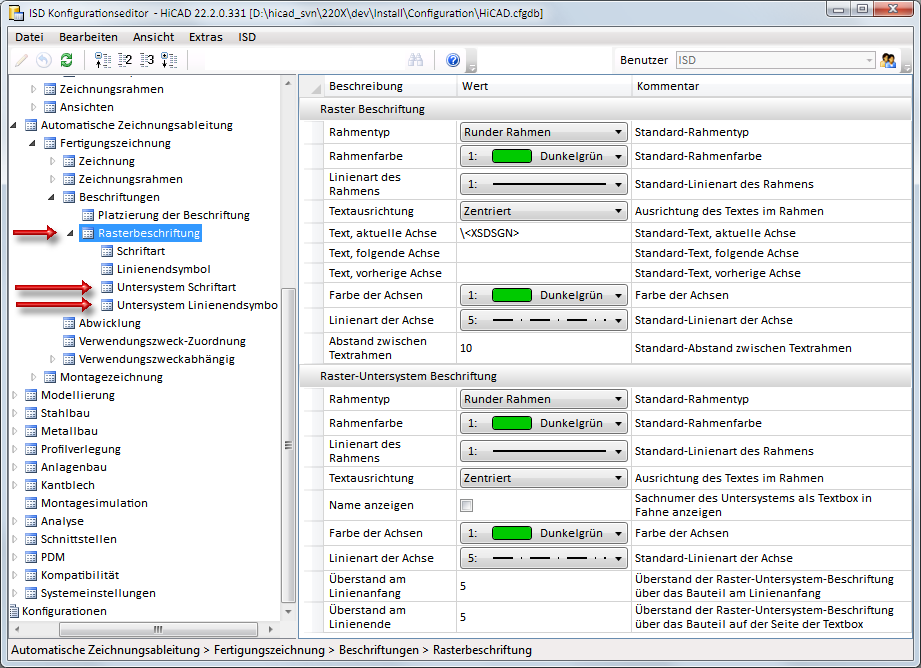Open the Linienart der Achse dropdown in Raster Beschriftung
Viewport: 921px width, 668px height.
pos(543,320)
